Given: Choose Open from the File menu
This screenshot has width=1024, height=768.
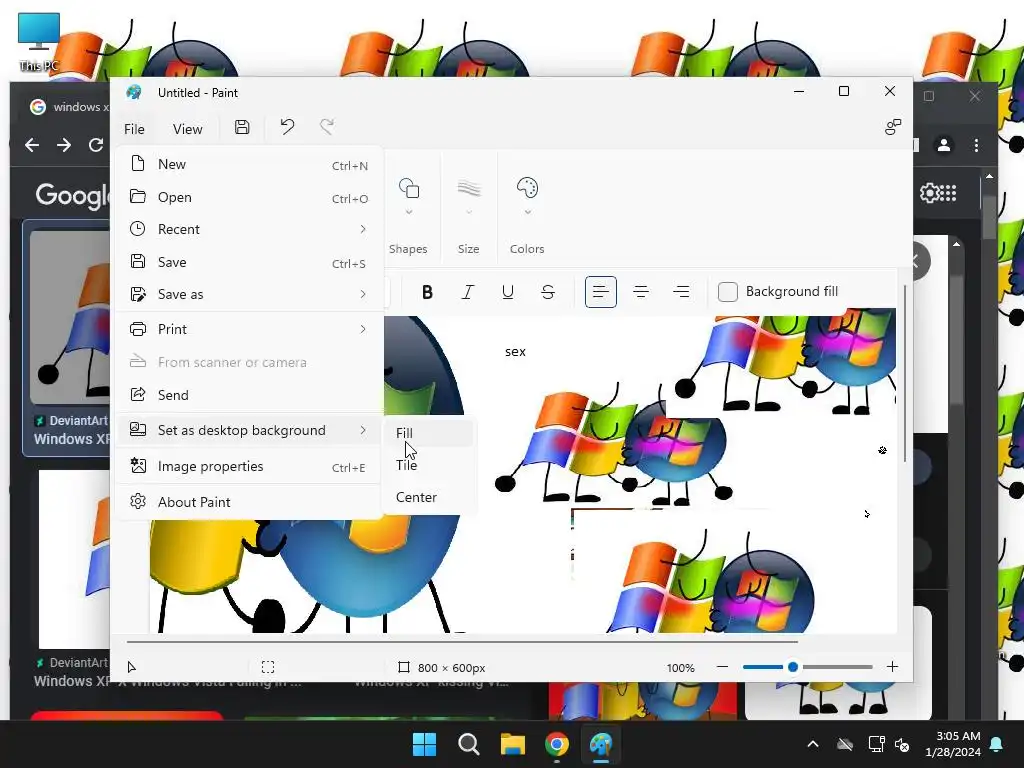Looking at the screenshot, I should point(248,197).
